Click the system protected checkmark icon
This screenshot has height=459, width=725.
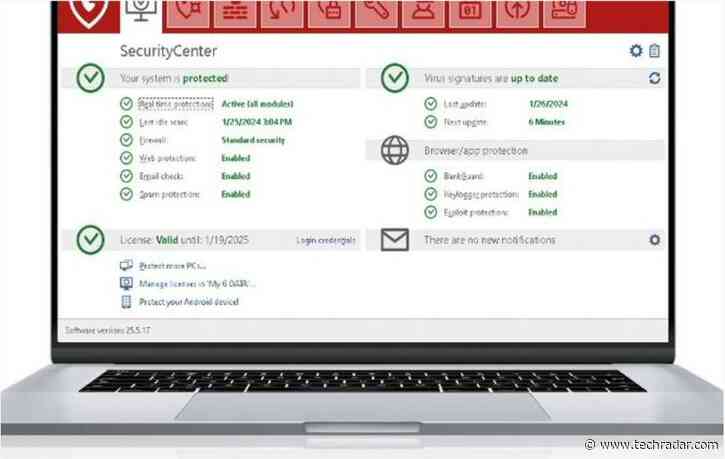point(90,78)
